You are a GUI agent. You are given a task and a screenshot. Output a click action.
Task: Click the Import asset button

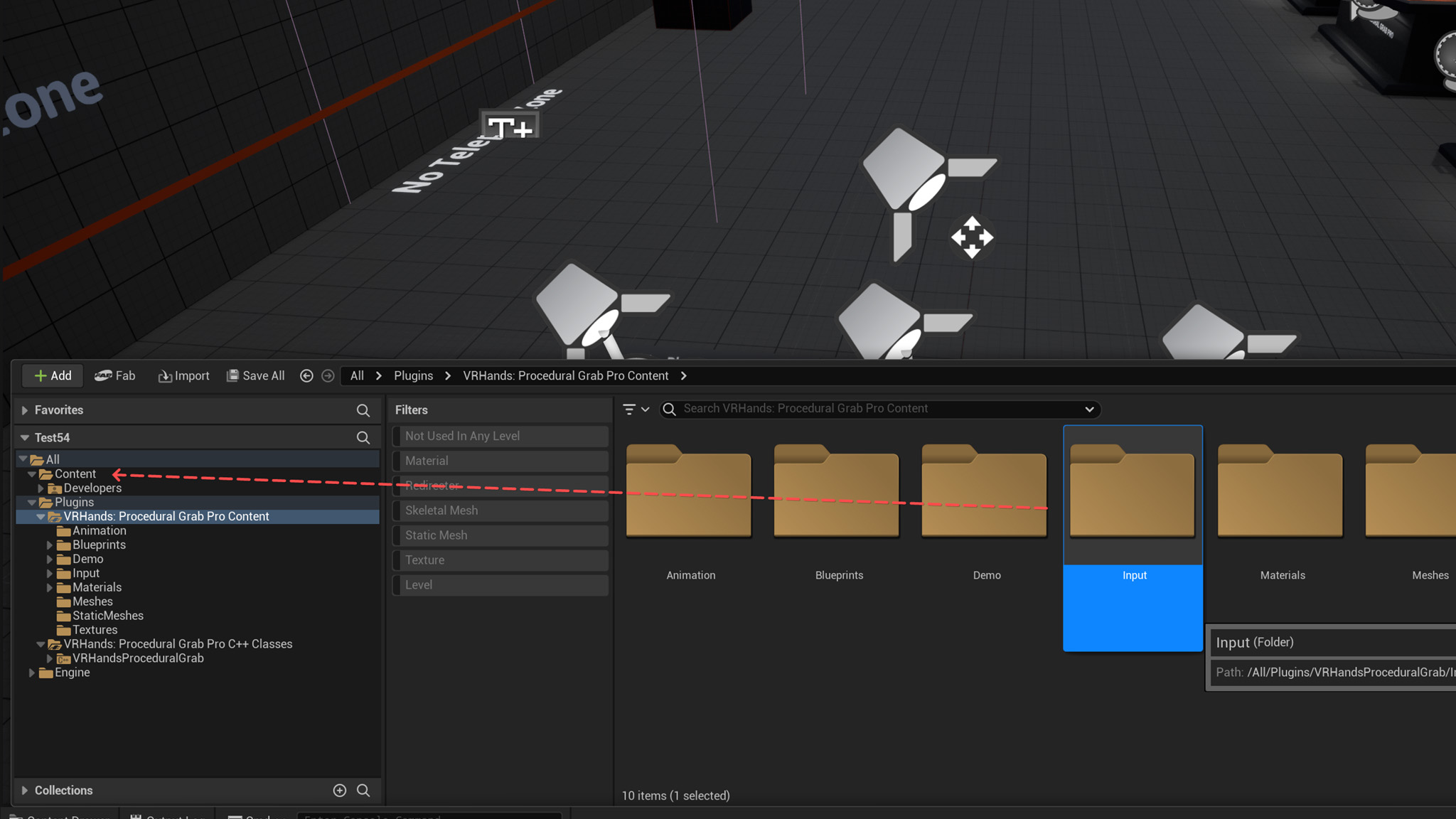(183, 375)
